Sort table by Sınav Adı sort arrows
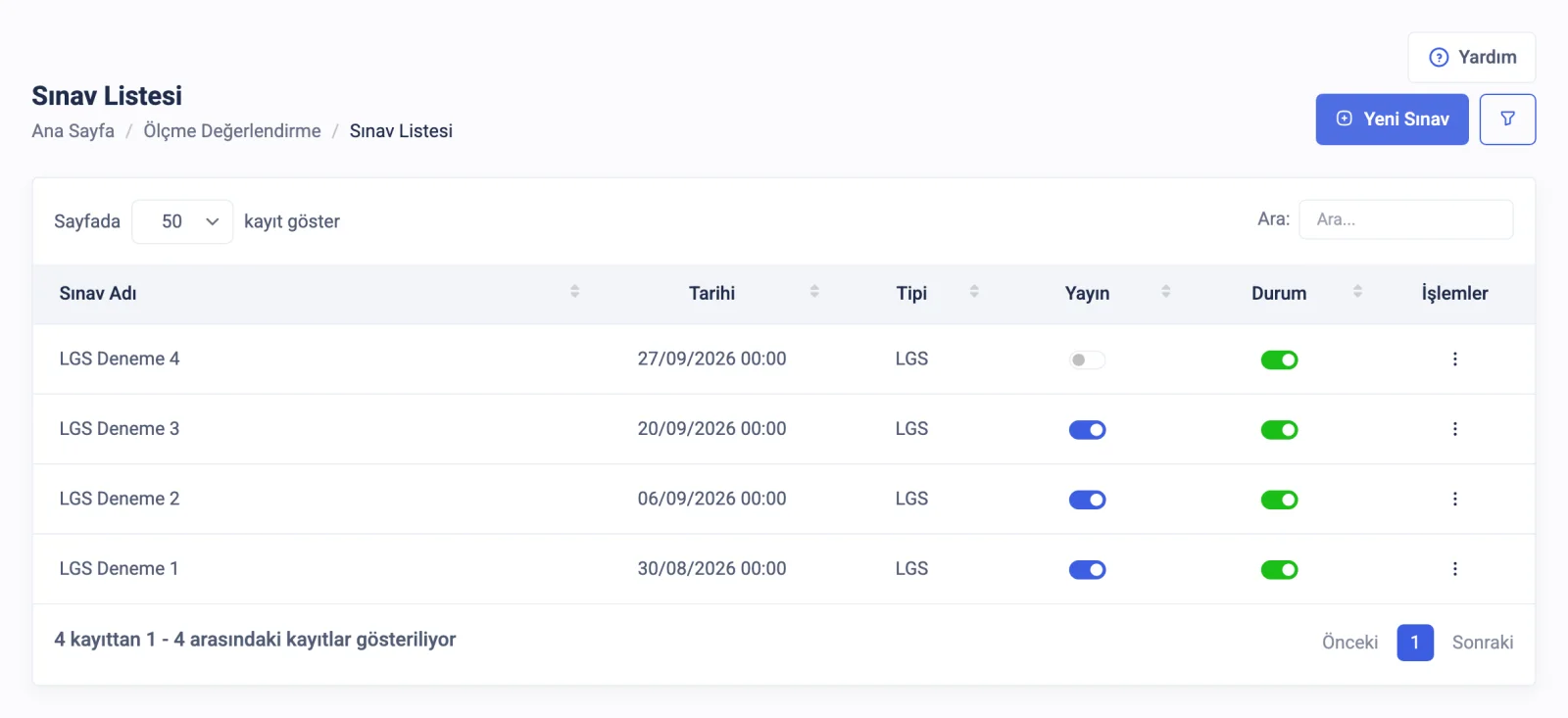The width and height of the screenshot is (1568, 718). coord(575,292)
